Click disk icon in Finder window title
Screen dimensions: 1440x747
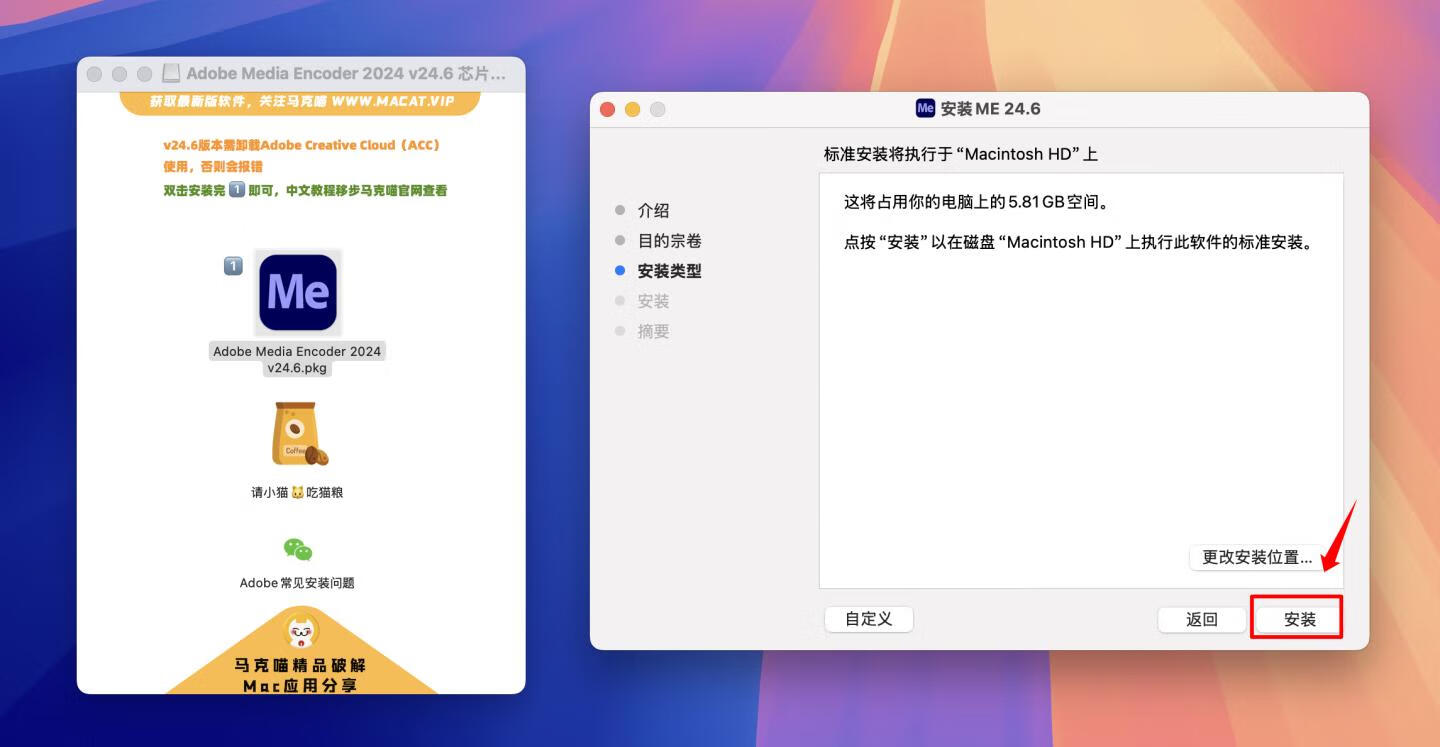[172, 73]
